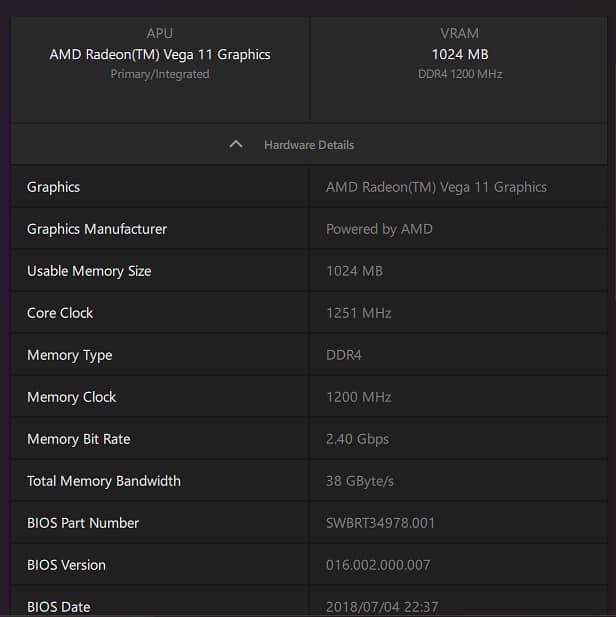The image size is (616, 617).
Task: Click the 'Graphics' row label
Action: pos(54,187)
